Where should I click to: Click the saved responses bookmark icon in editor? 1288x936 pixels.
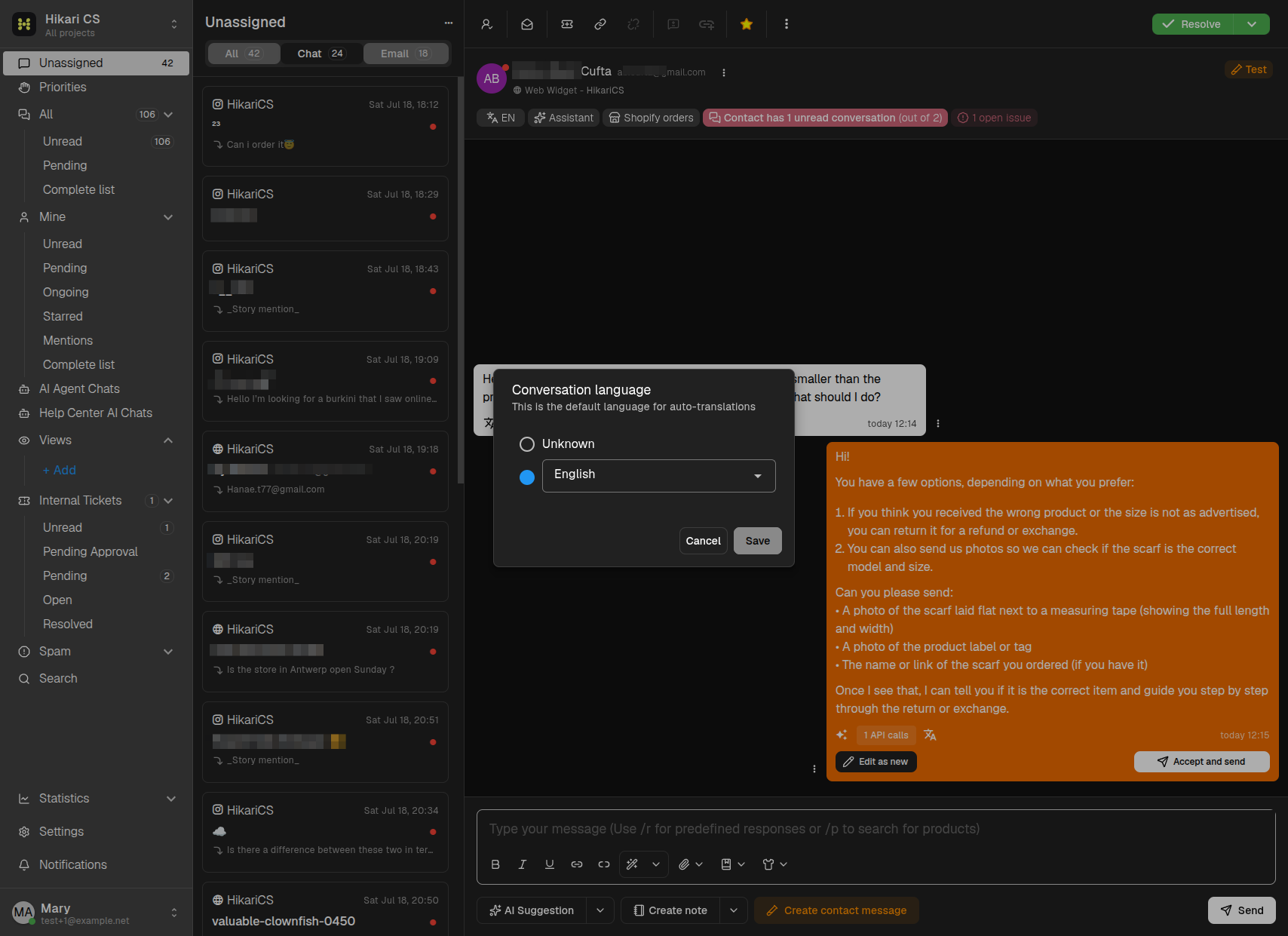pos(726,864)
